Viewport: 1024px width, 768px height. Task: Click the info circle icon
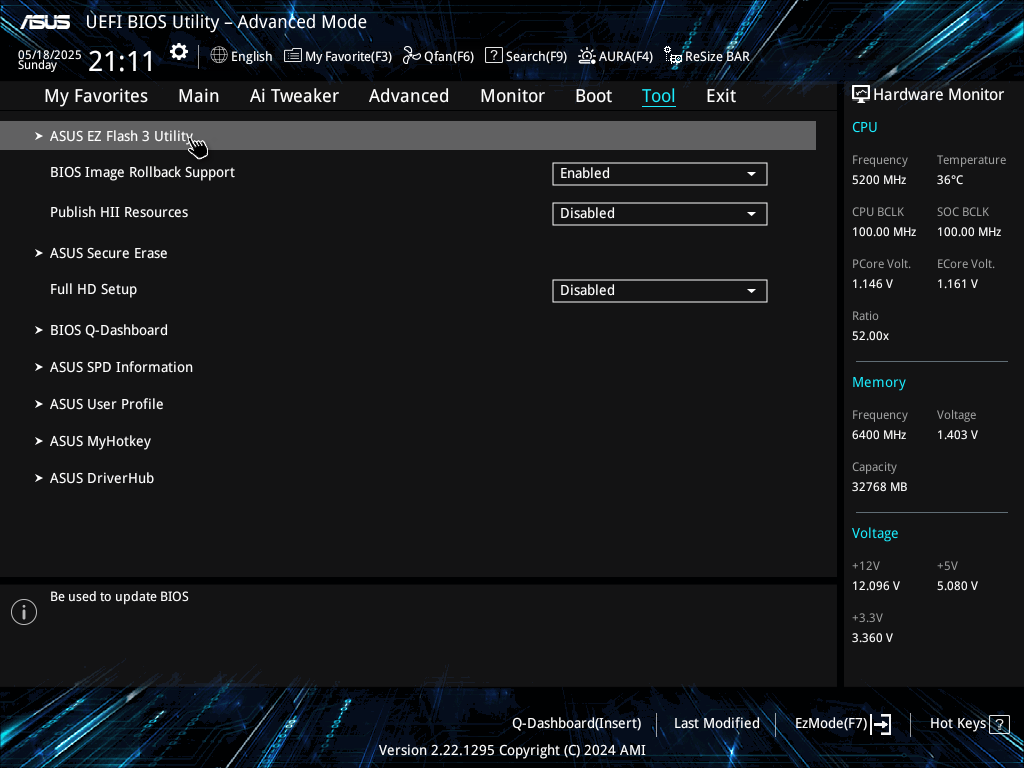point(24,612)
